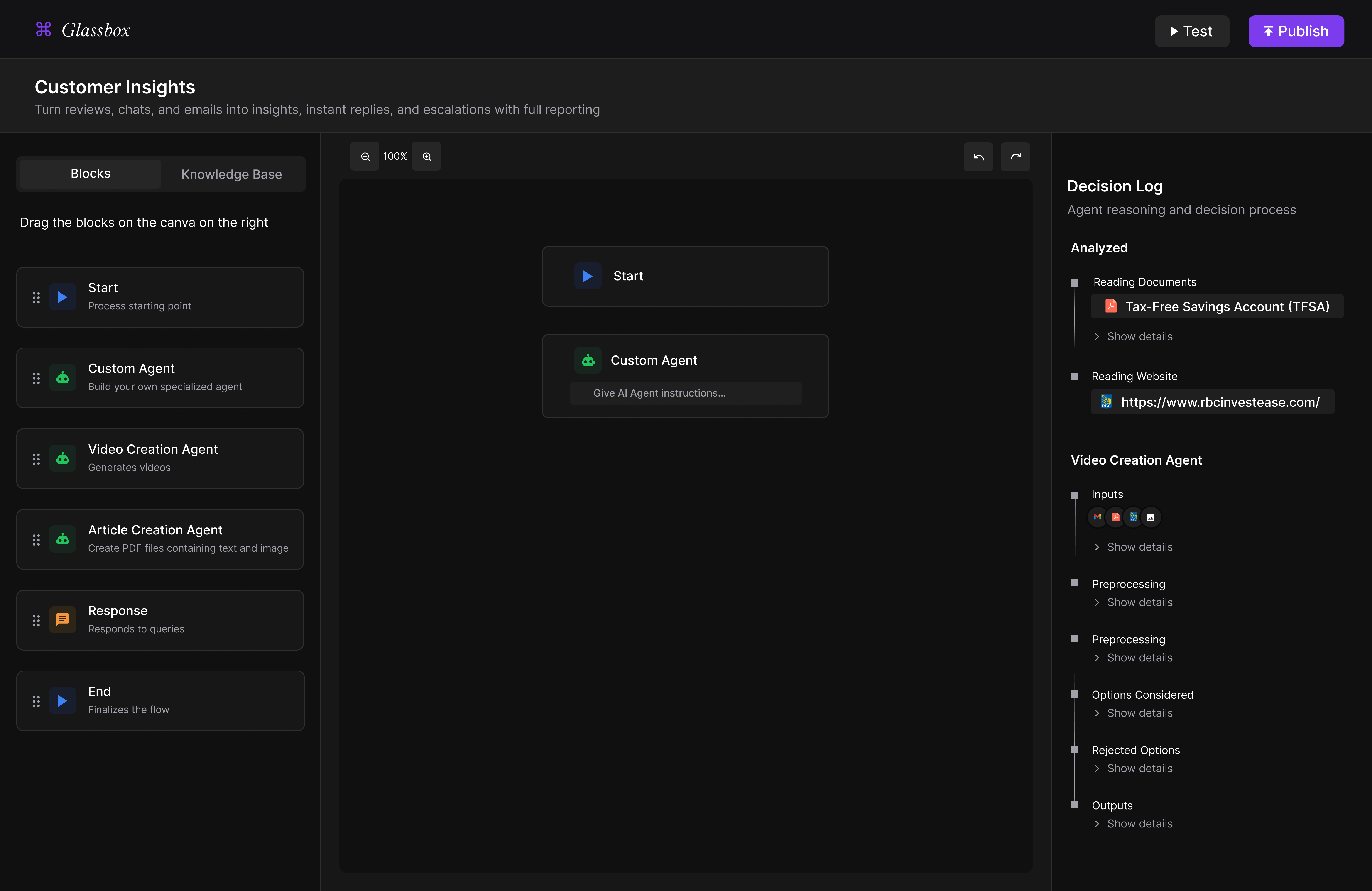1372x891 pixels.
Task: Click the Glassbox logo icon
Action: (x=44, y=29)
